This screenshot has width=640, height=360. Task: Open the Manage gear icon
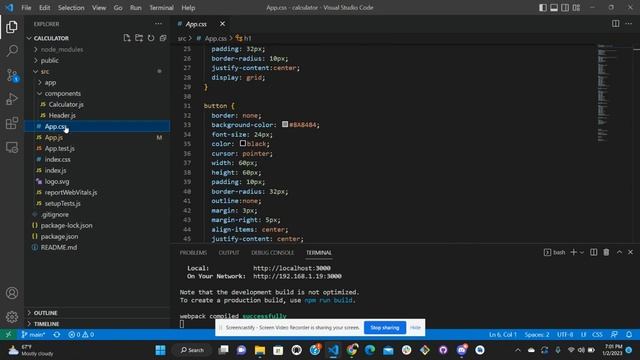point(12,317)
